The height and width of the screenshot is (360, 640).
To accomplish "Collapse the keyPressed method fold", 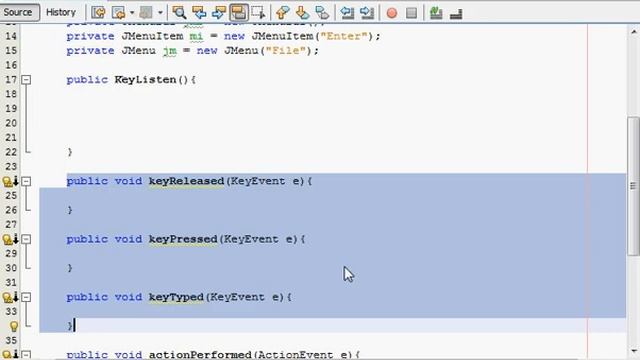I will tap(26, 239).
